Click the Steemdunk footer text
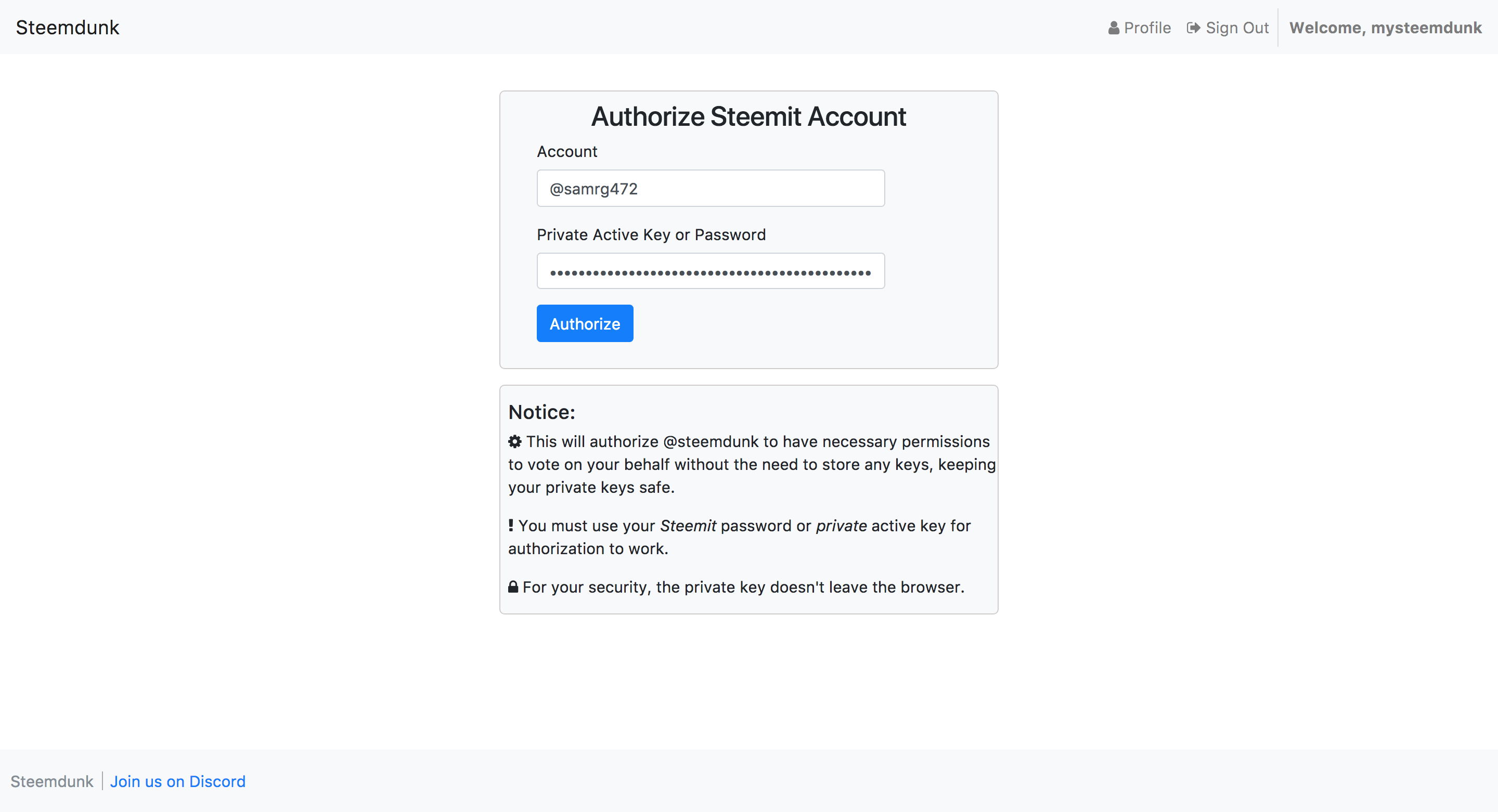This screenshot has width=1498, height=812. [52, 781]
